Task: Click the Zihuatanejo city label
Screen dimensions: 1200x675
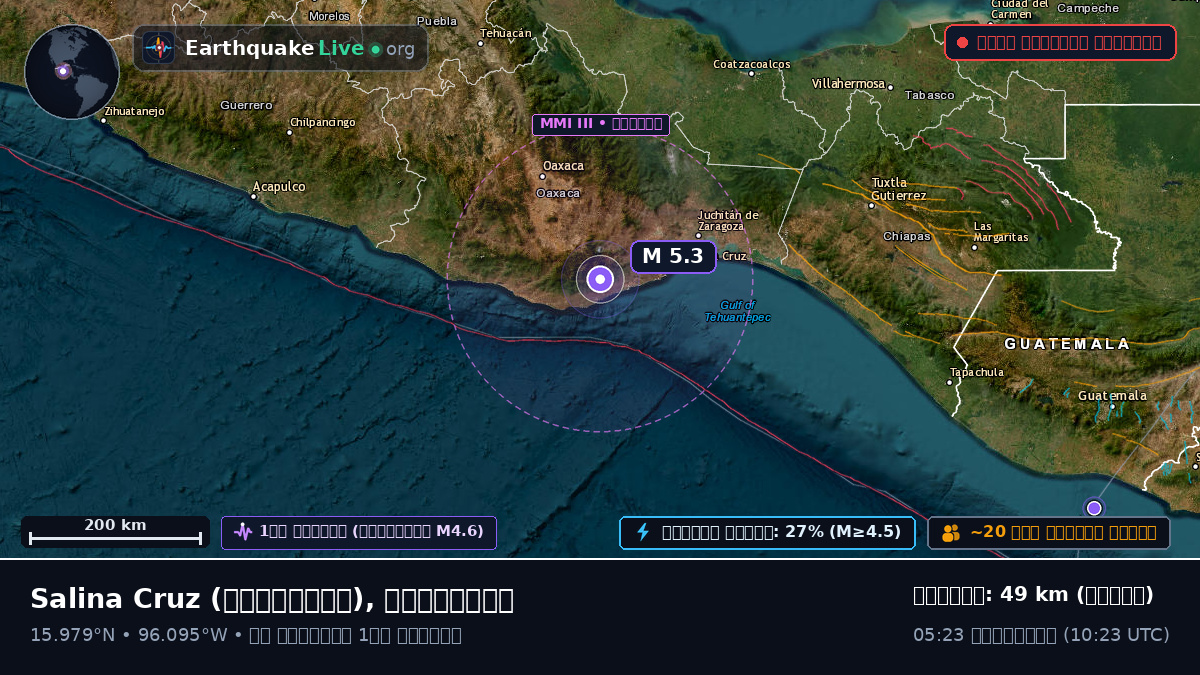Action: coord(134,111)
